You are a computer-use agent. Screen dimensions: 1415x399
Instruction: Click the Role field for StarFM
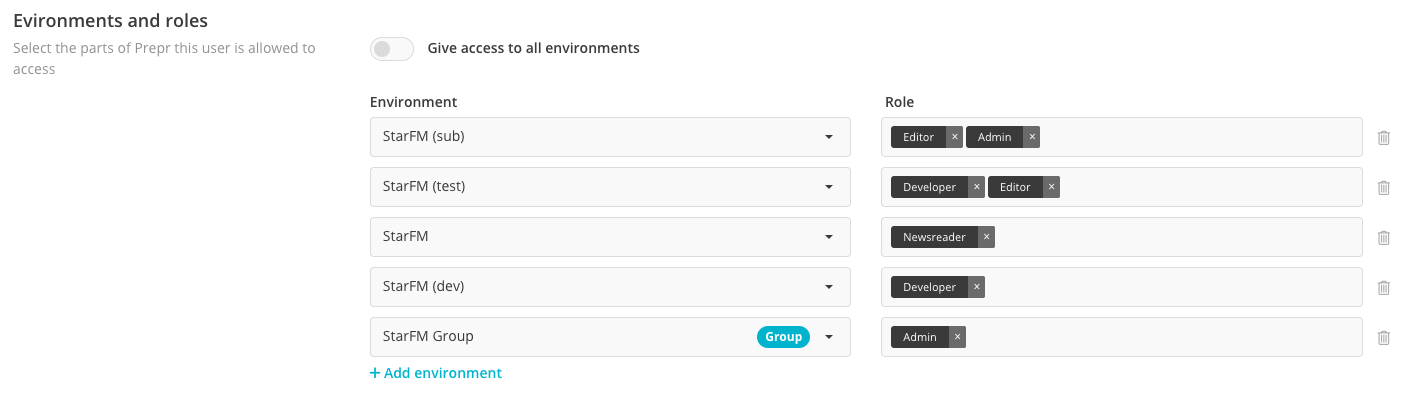pyautogui.click(x=1122, y=237)
